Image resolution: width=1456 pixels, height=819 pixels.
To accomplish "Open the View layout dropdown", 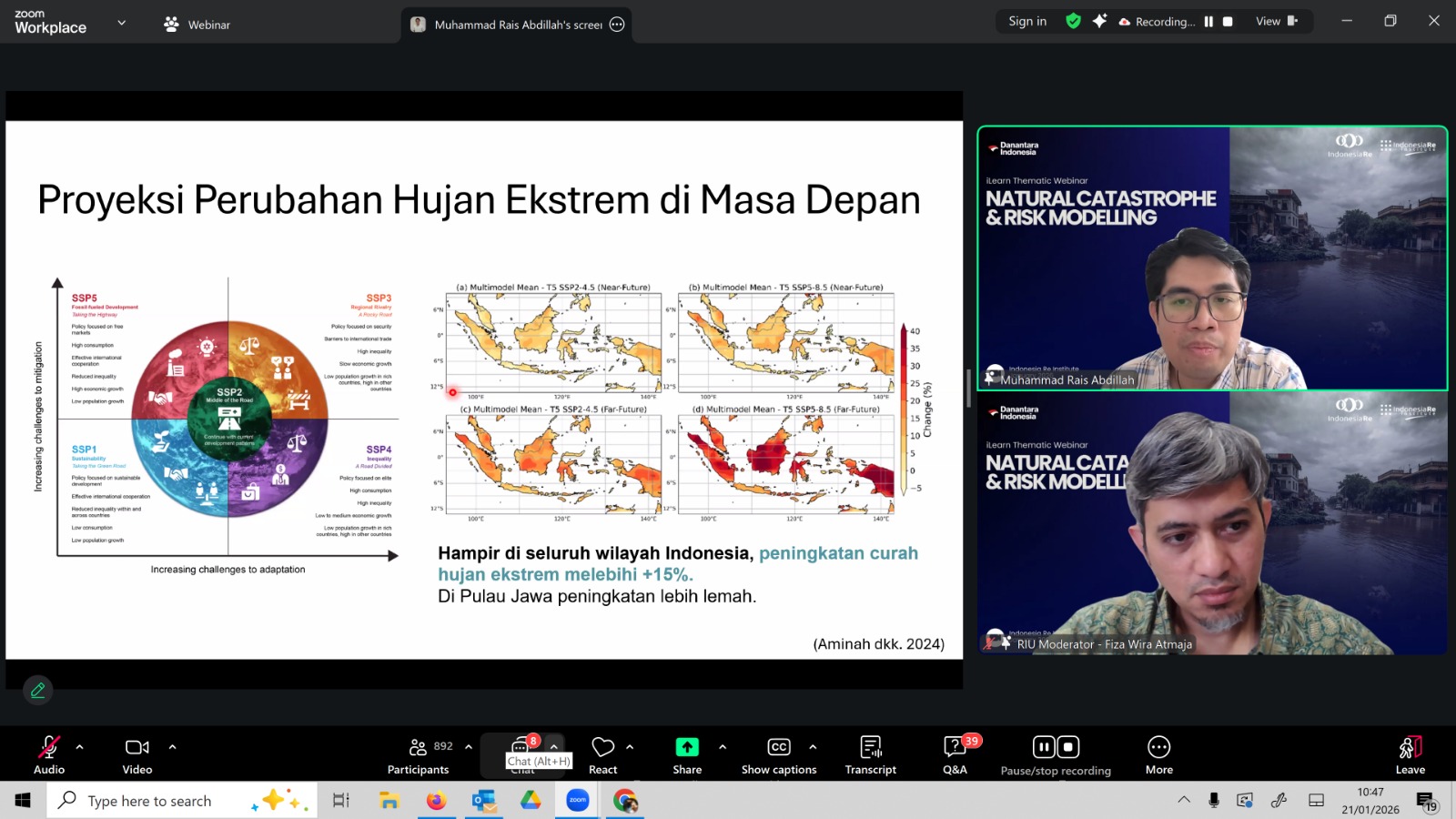I will (x=1276, y=21).
